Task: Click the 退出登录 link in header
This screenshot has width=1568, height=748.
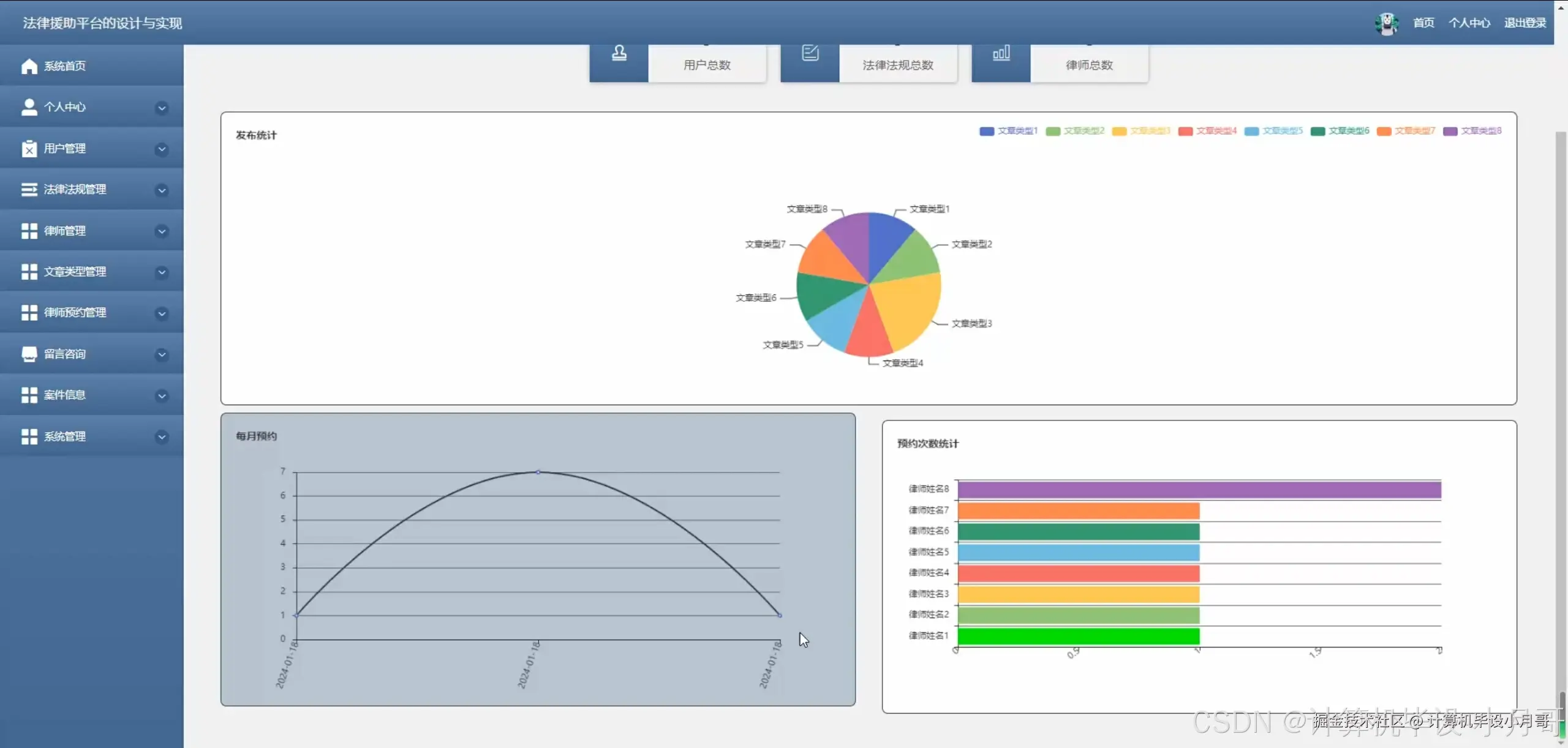Action: [x=1525, y=23]
